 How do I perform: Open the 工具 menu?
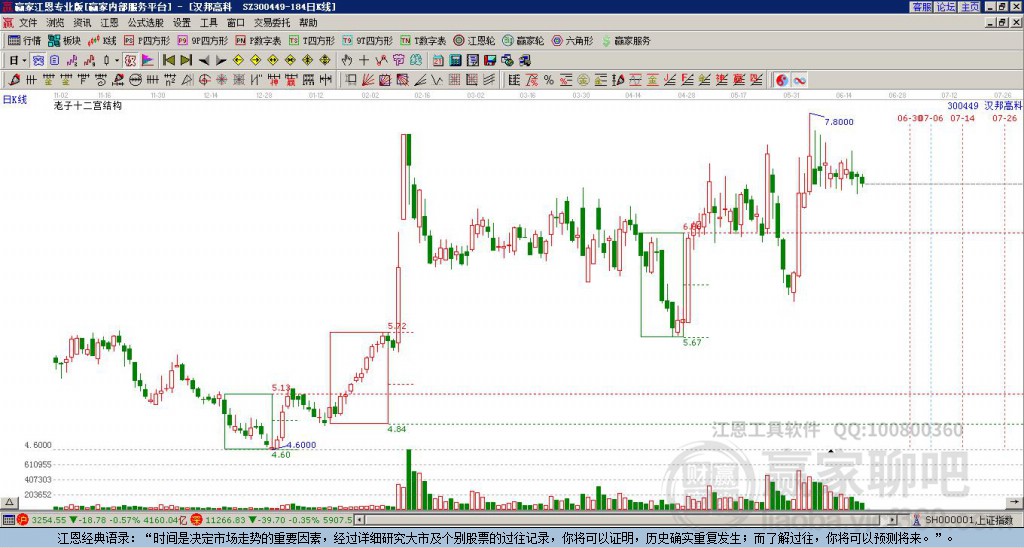coord(209,23)
